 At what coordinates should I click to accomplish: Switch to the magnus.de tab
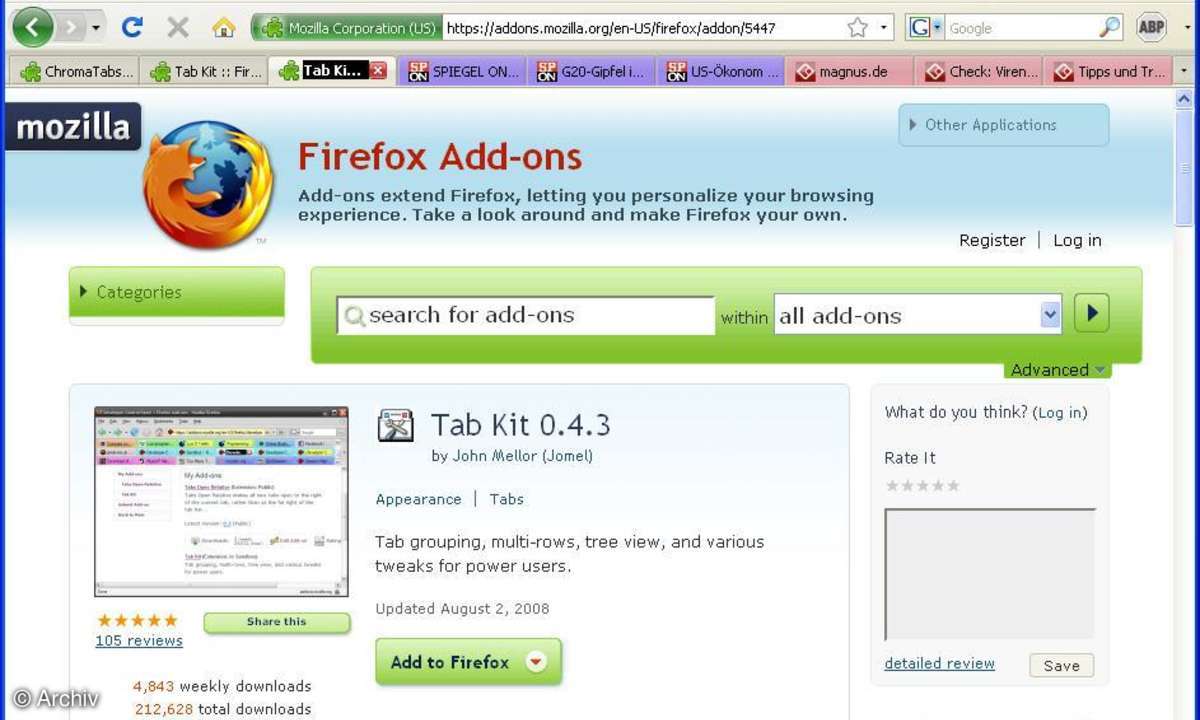pyautogui.click(x=850, y=71)
